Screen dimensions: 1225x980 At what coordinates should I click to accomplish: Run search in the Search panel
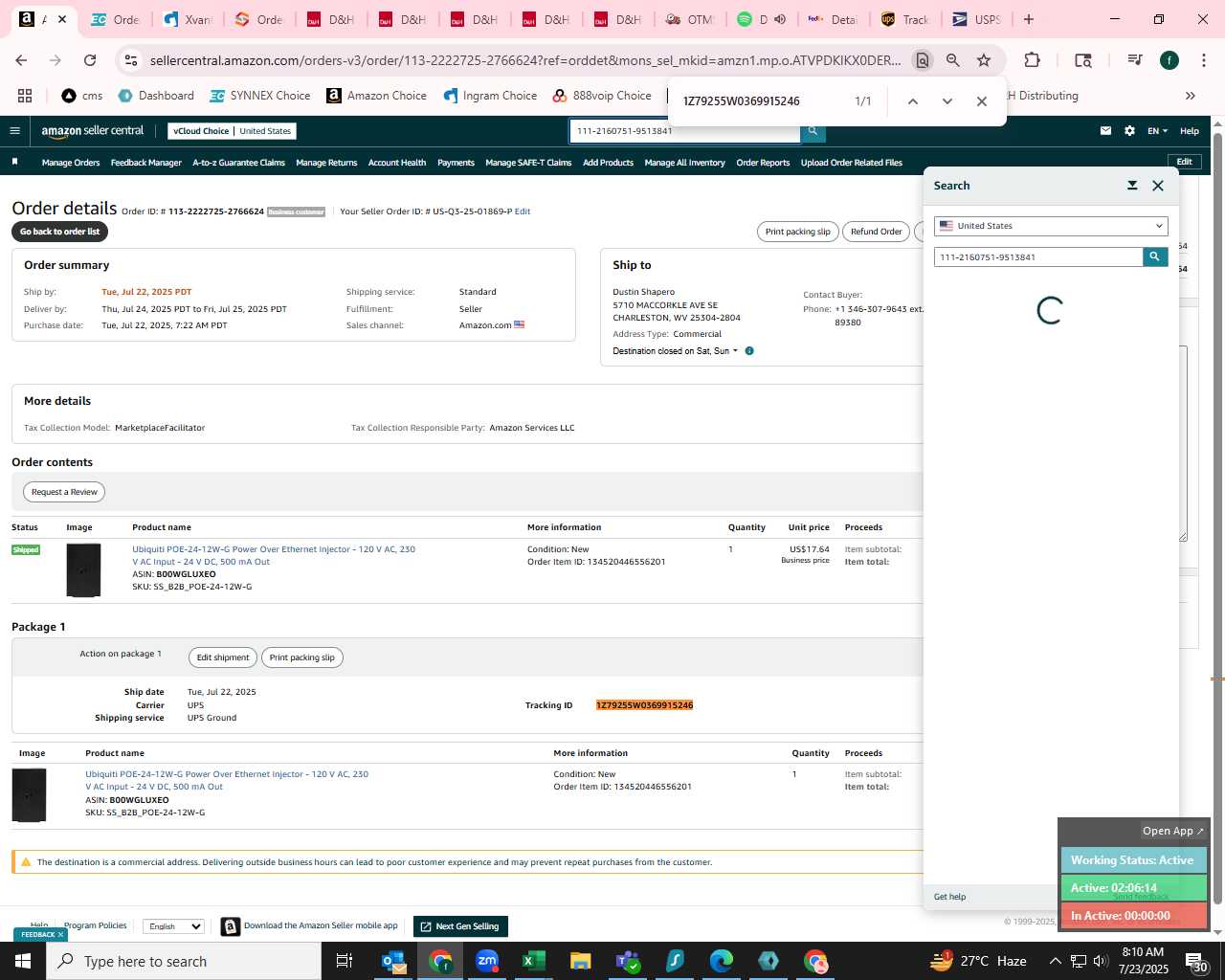(1155, 256)
